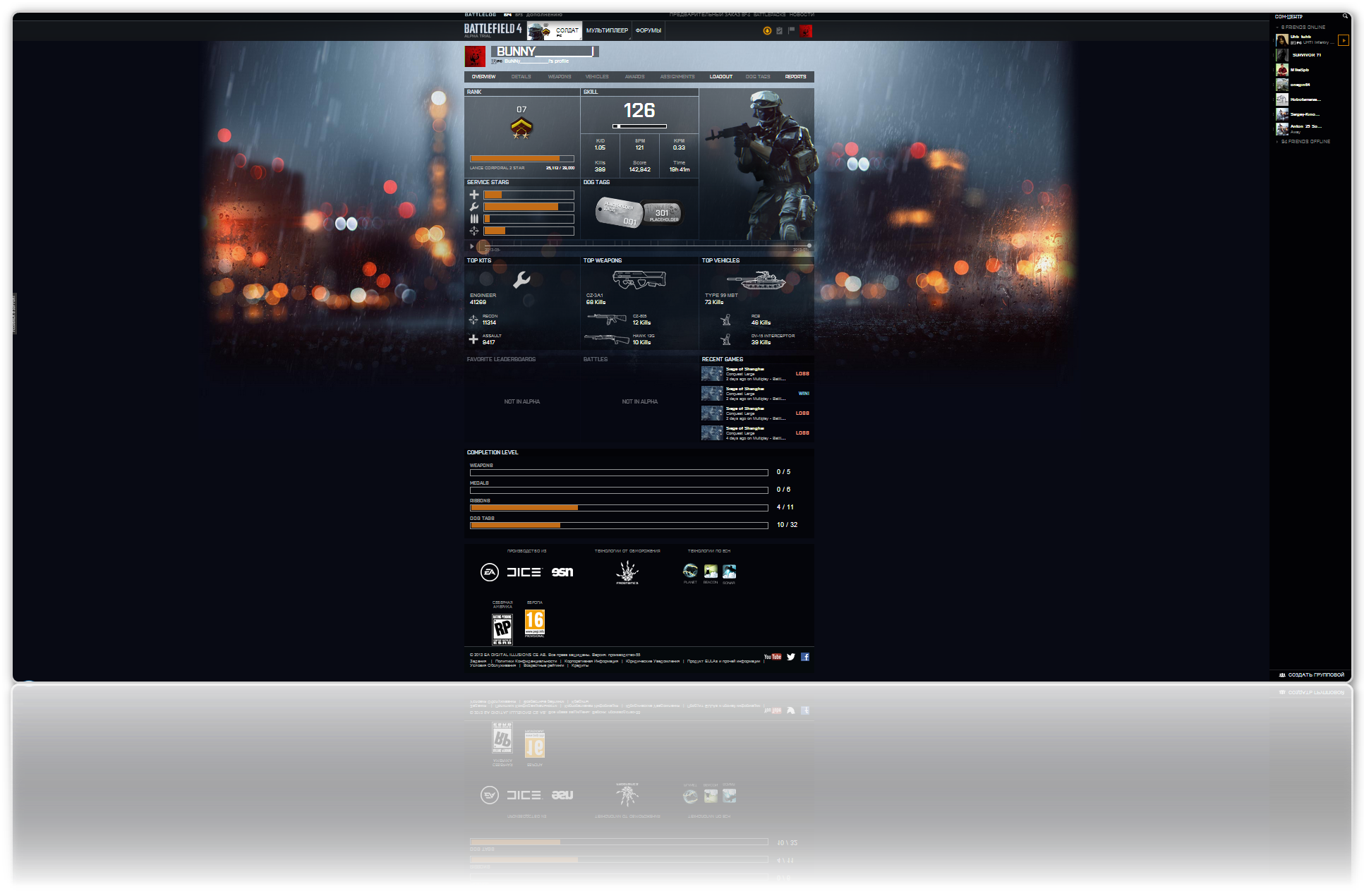Click the DV-15 Interceptor vehicle icon
Viewport: 1364px width, 896px height.
725,339
